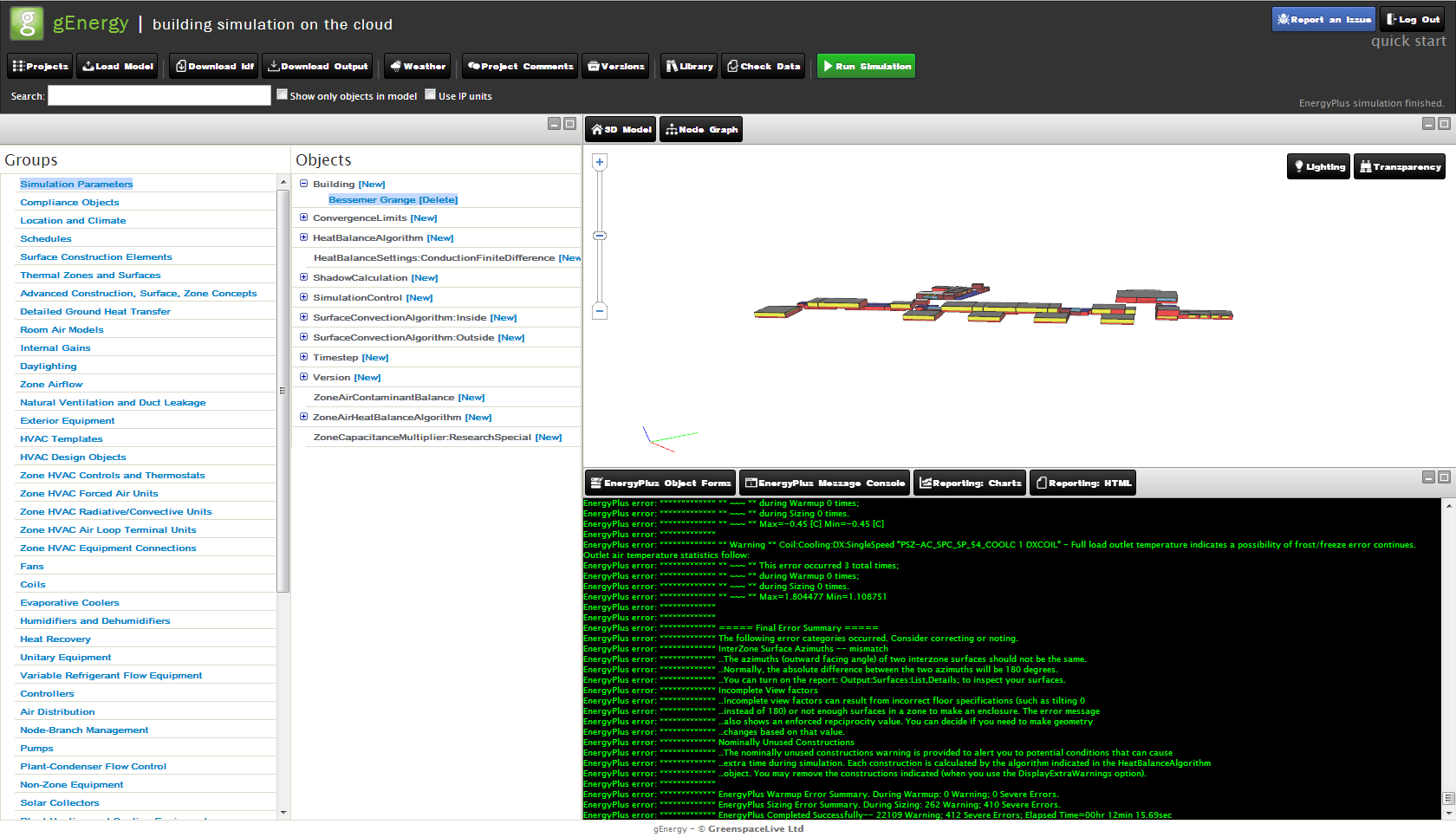This screenshot has height=837, width=1456.
Task: Open the Projects toolbar button
Action: pyautogui.click(x=40, y=66)
